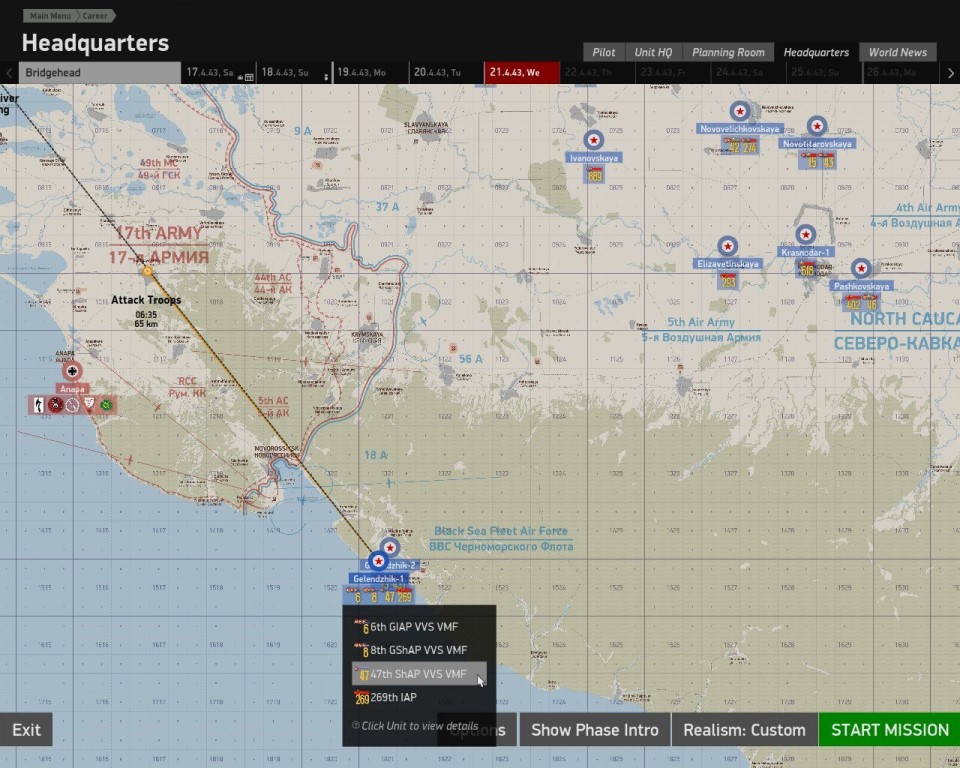960x768 pixels.
Task: Select the 689 unit icon below Ivanovskaya
Action: (x=594, y=175)
